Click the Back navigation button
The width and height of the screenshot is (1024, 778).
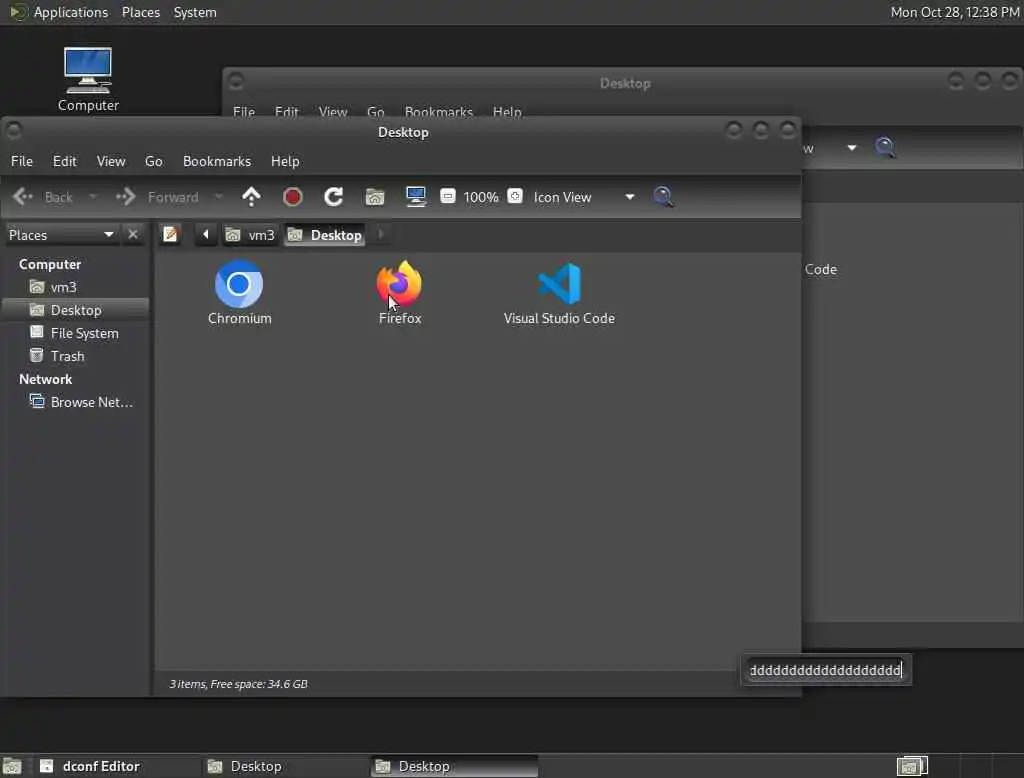tap(43, 197)
